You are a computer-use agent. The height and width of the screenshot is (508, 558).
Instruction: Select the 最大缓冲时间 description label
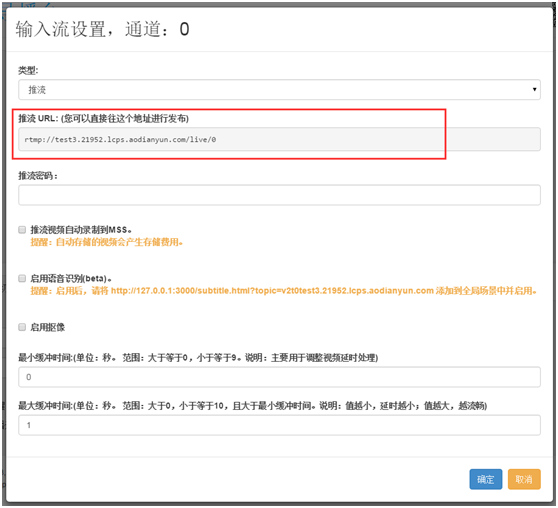tap(253, 405)
